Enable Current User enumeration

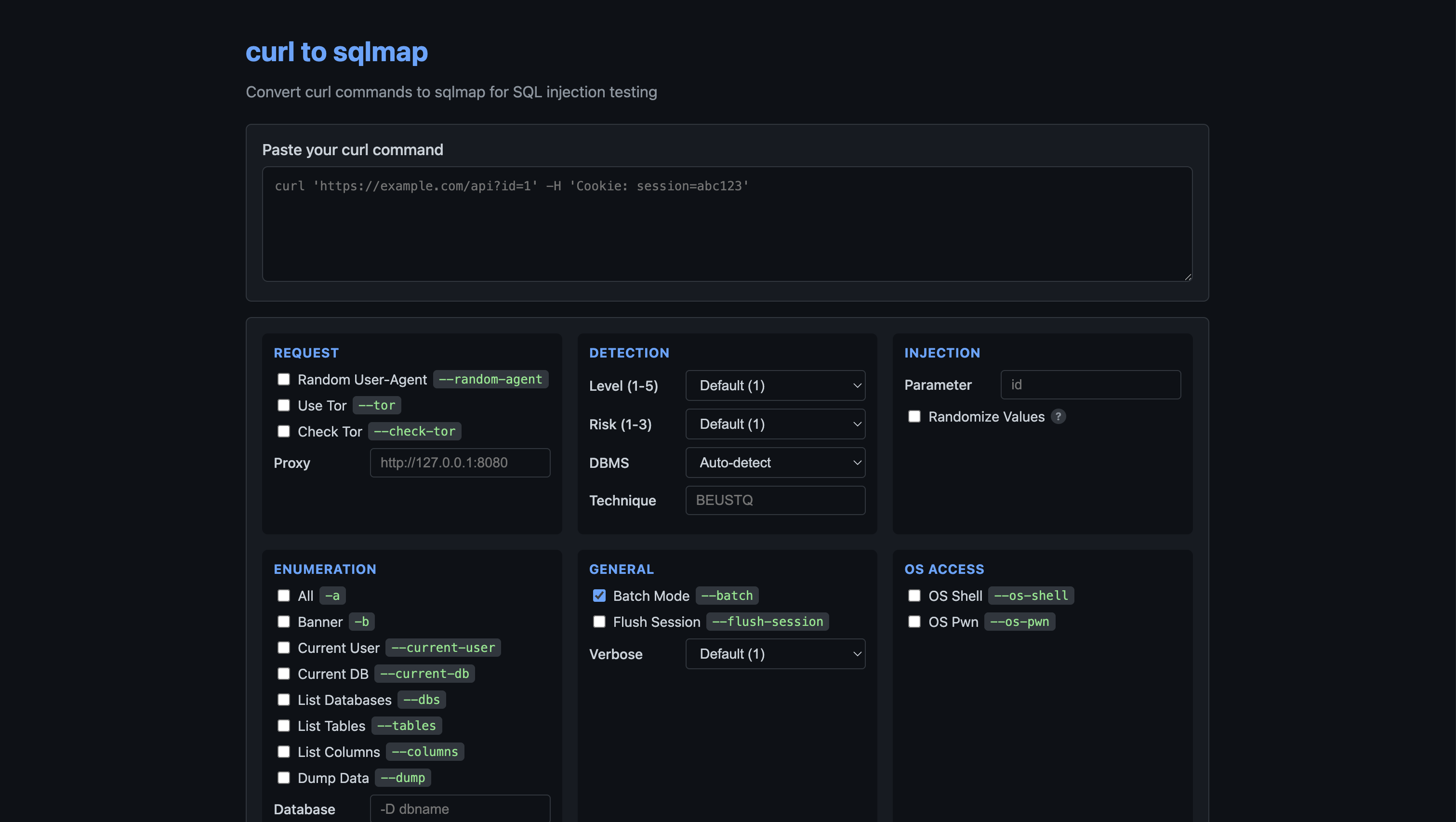tap(284, 647)
